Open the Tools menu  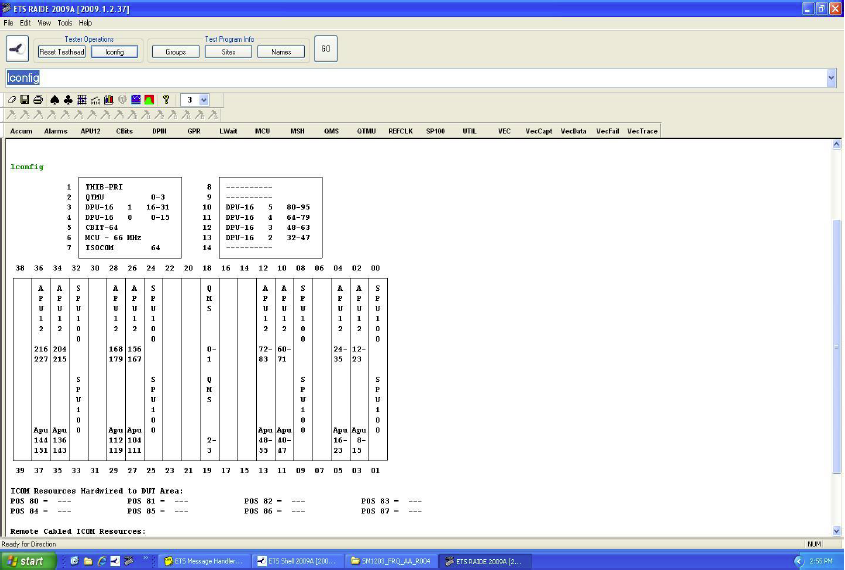[x=64, y=22]
